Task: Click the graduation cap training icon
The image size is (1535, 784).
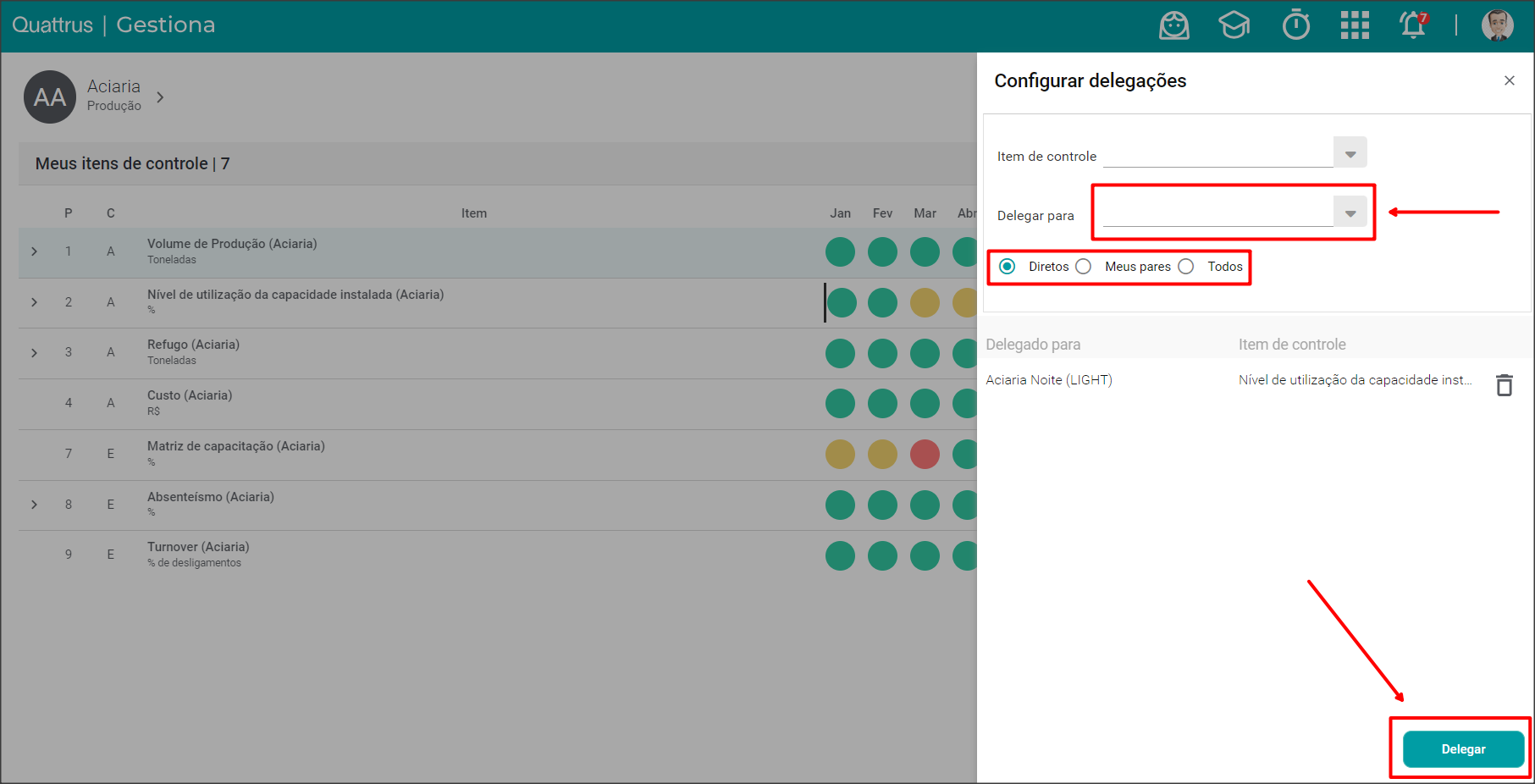Action: click(1234, 25)
